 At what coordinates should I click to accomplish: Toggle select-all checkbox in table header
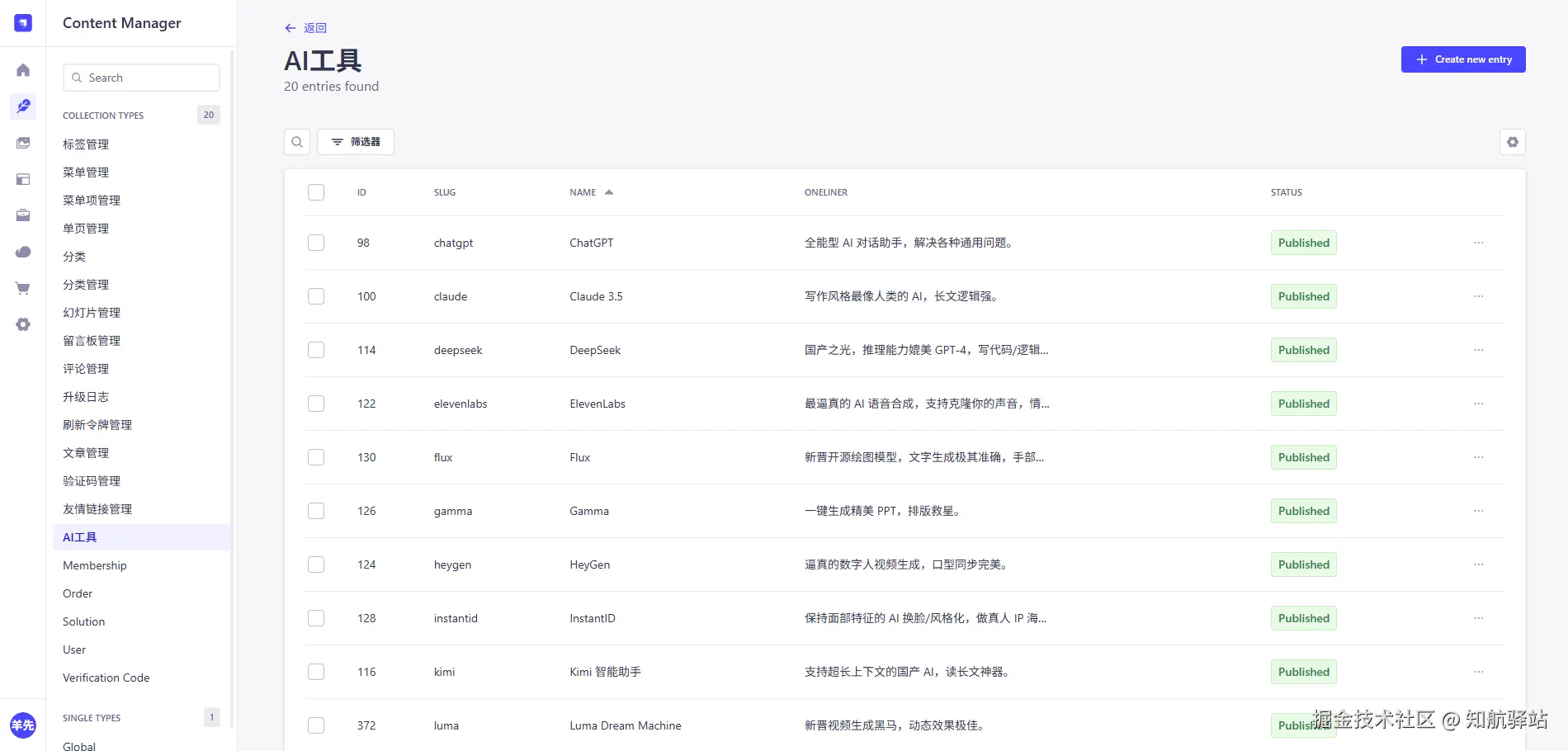pyautogui.click(x=316, y=192)
